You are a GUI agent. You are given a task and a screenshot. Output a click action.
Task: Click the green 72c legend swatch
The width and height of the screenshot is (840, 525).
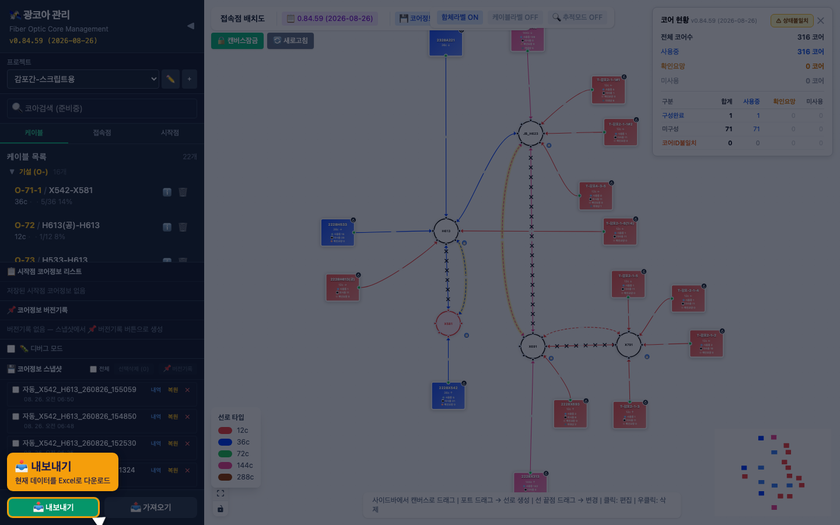coord(225,454)
